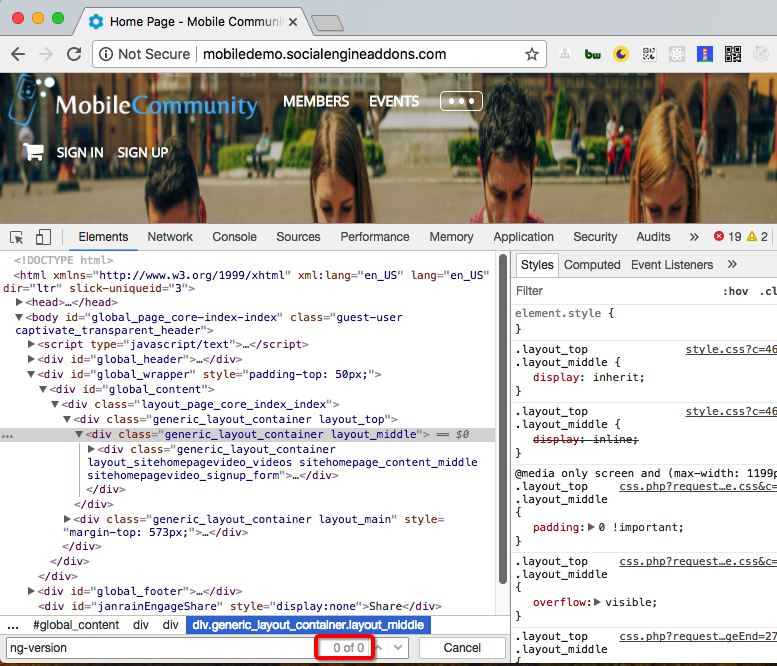Switch to the Audits panel tab

(653, 237)
